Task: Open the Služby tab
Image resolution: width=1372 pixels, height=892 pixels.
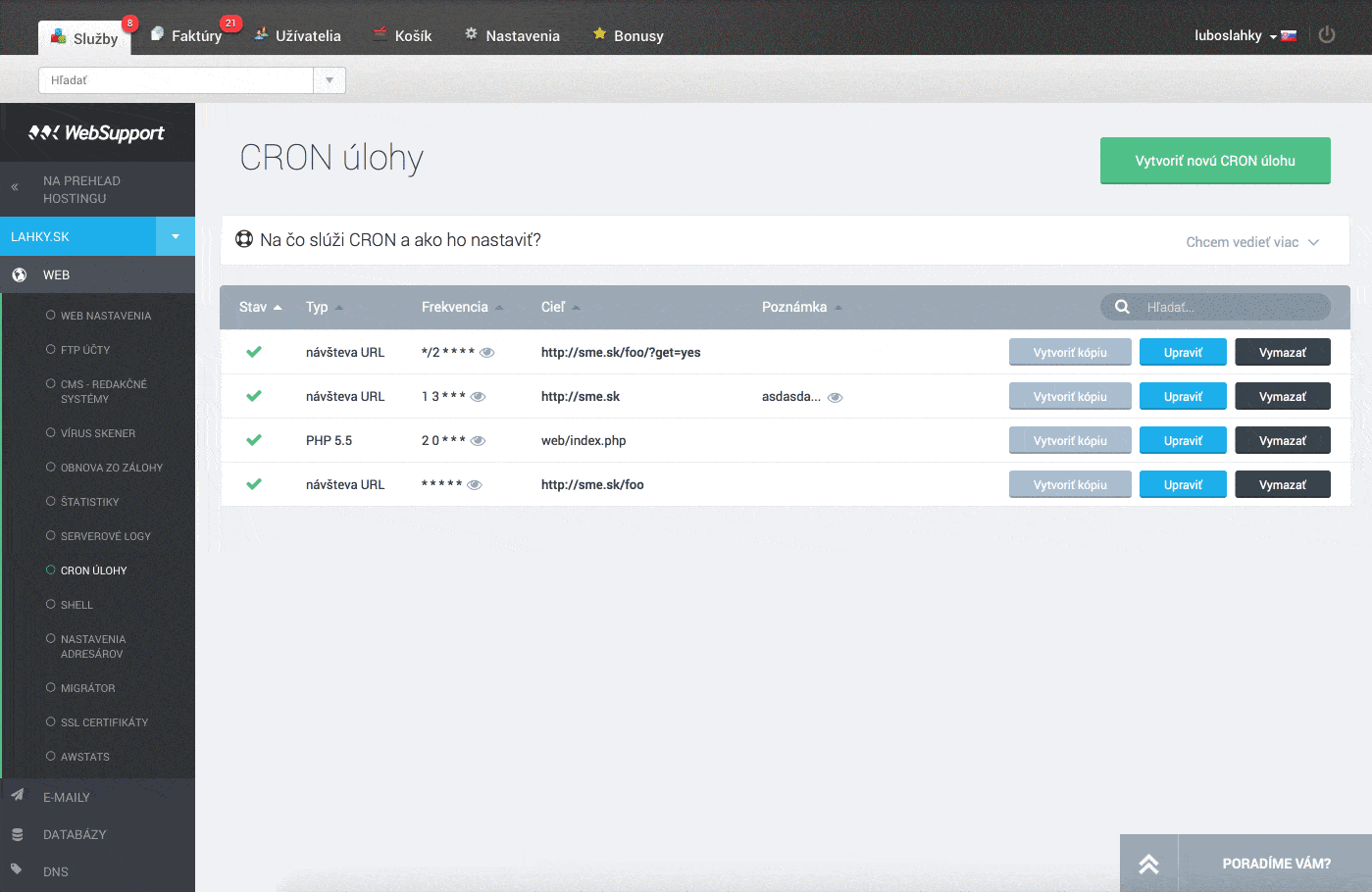Action: (84, 38)
